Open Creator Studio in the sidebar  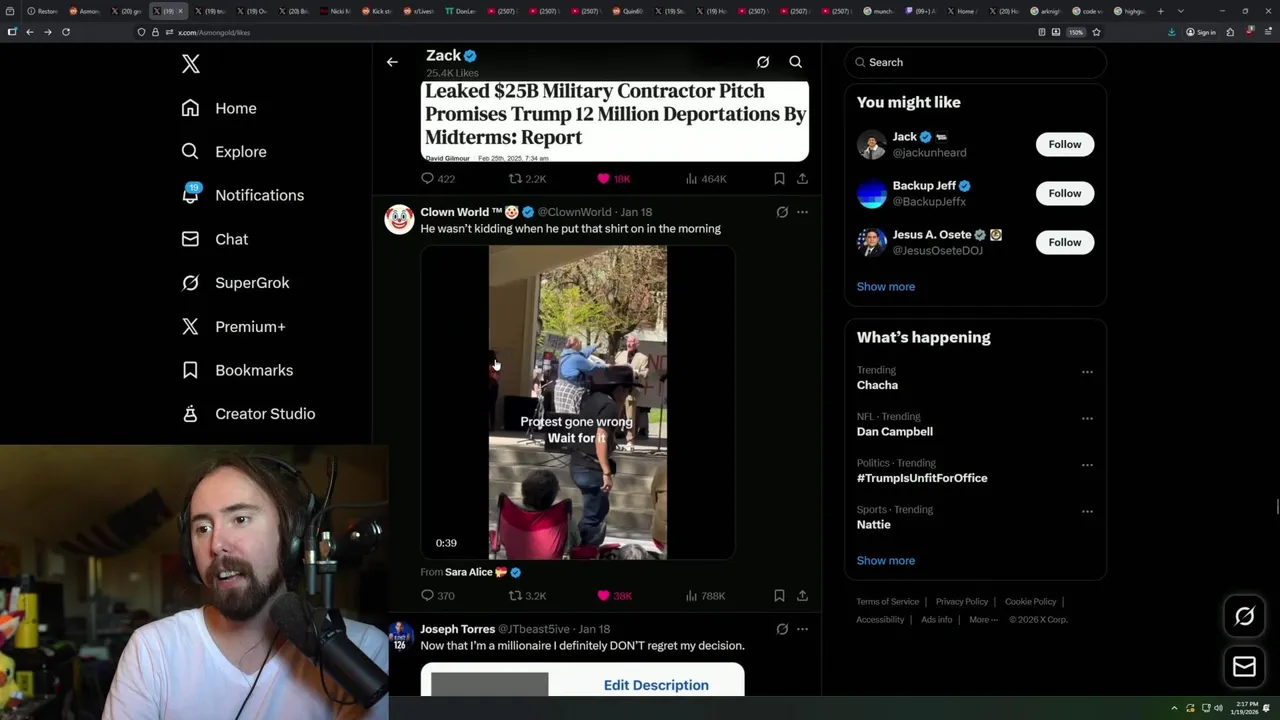[x=248, y=414]
